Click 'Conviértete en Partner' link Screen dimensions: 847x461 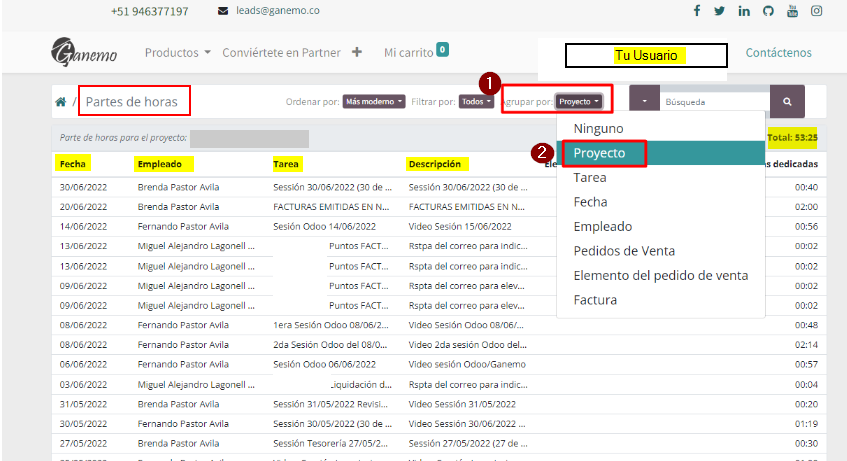(281, 52)
